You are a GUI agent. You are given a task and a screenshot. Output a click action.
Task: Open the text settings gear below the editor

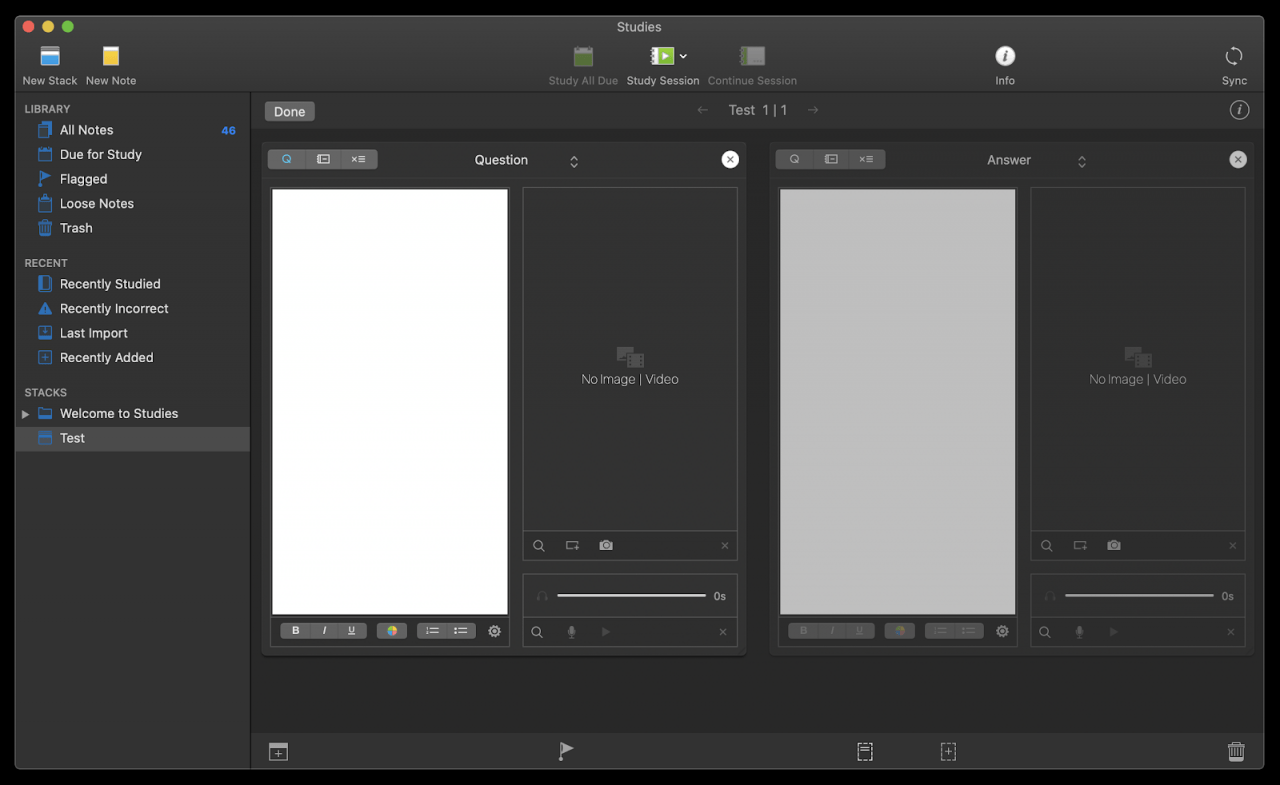pos(494,631)
